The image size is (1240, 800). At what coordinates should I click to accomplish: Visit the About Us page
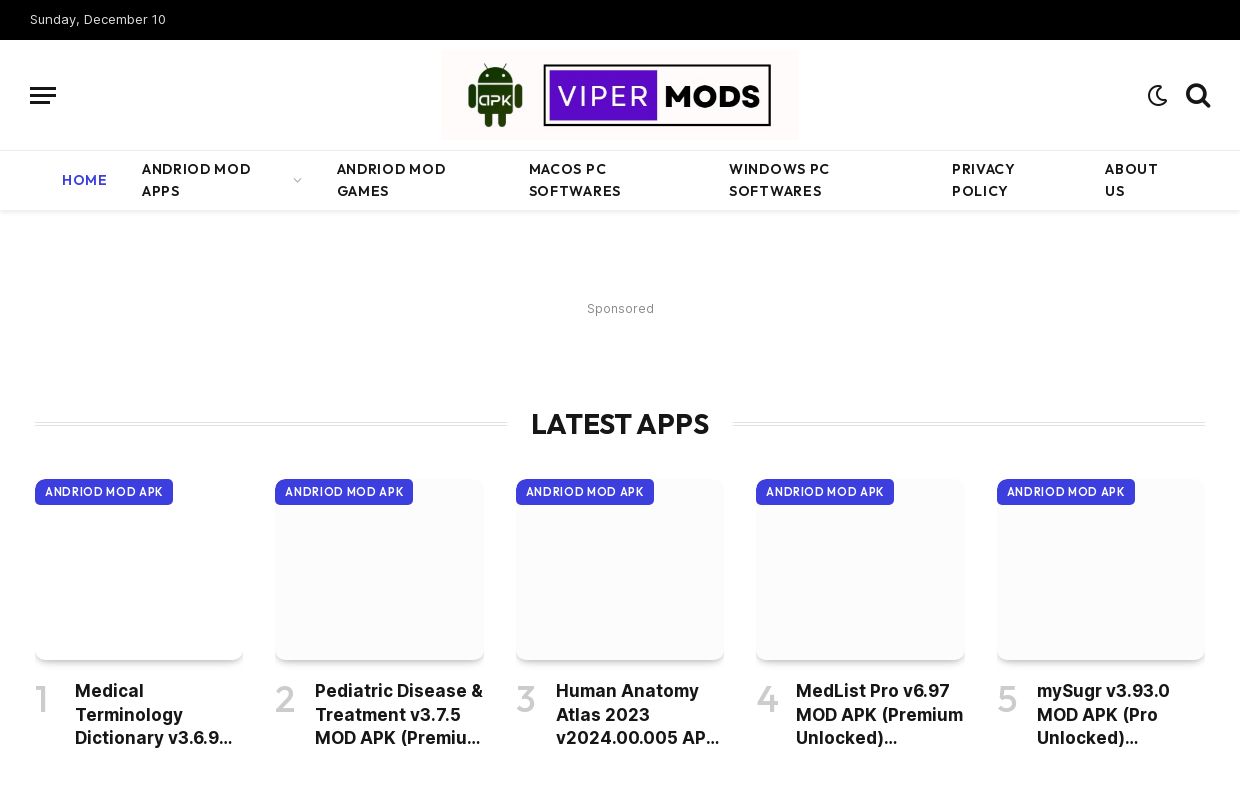click(x=1131, y=180)
